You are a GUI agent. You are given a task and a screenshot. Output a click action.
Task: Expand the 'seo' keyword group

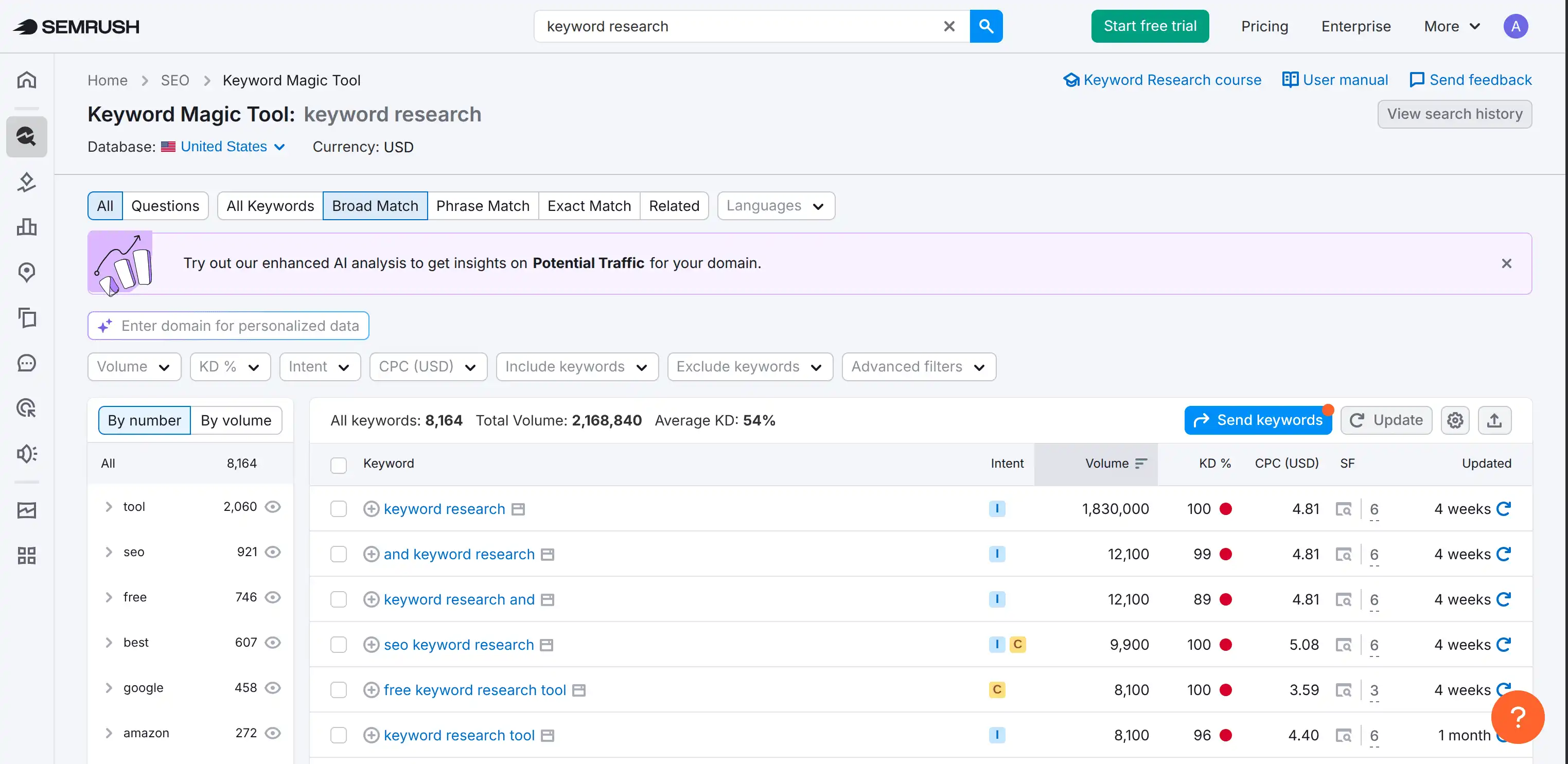[x=110, y=552]
